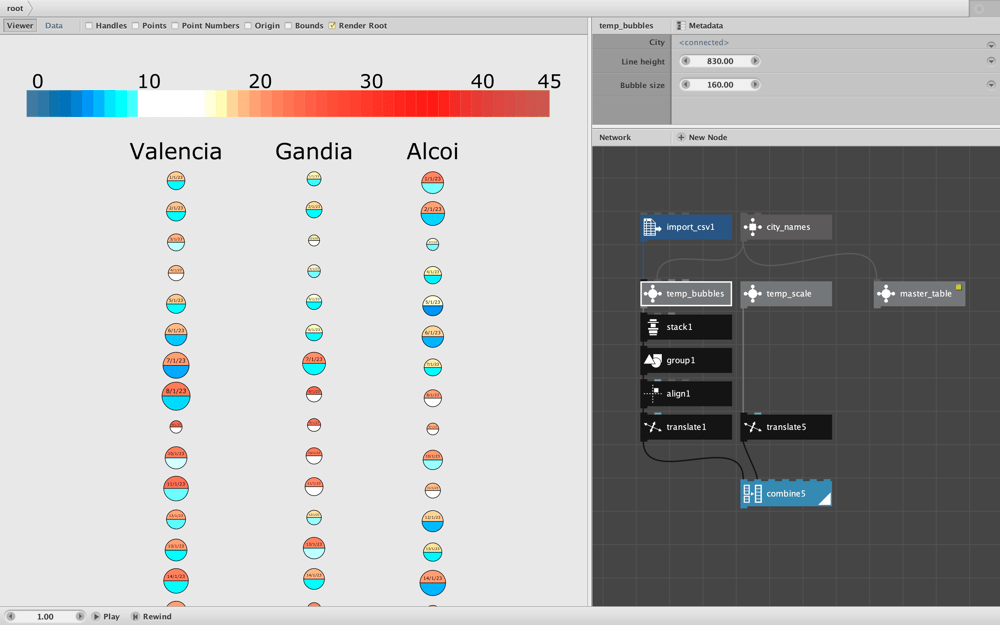Click the root breadcrumb
This screenshot has height=625, width=1000.
click(15, 8)
